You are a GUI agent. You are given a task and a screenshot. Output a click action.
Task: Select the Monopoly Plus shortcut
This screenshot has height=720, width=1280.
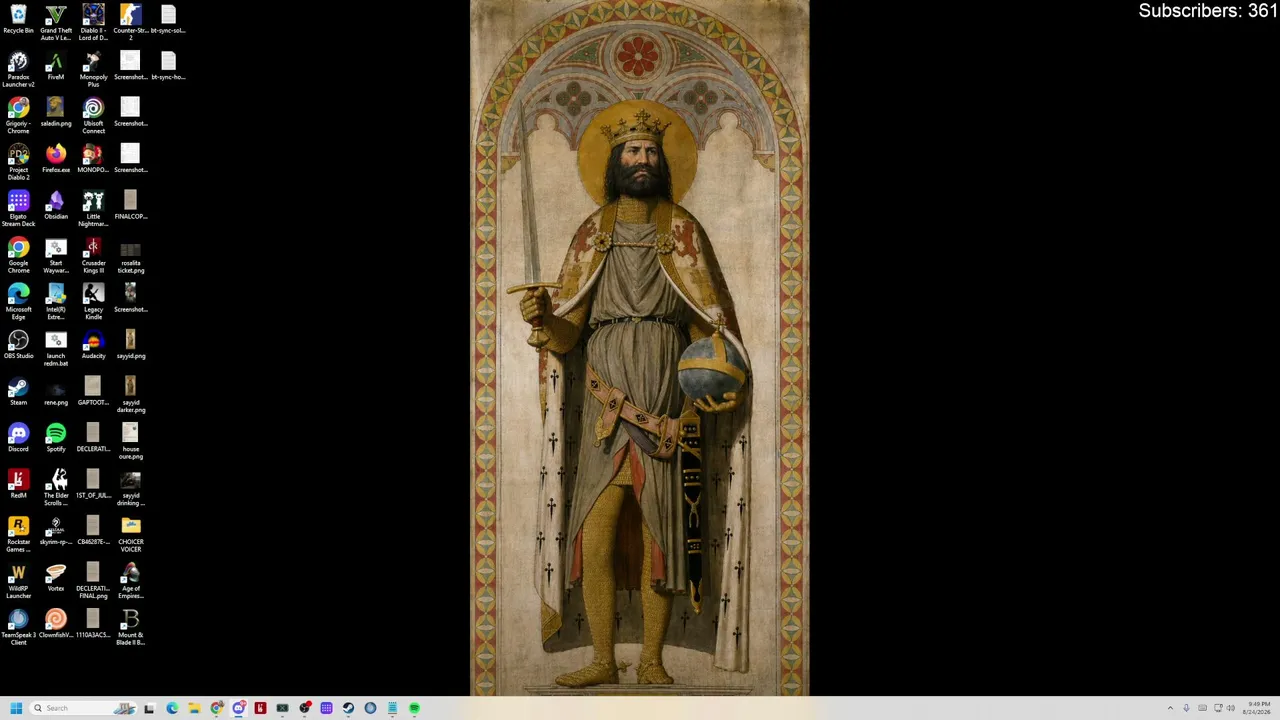[x=93, y=69]
